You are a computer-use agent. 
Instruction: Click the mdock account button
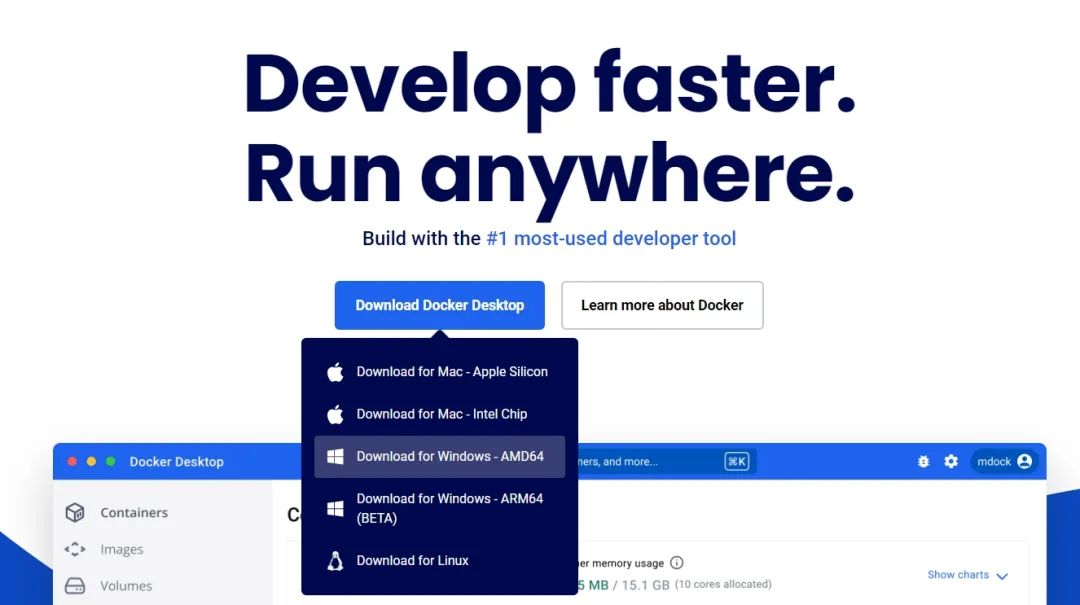point(1004,462)
